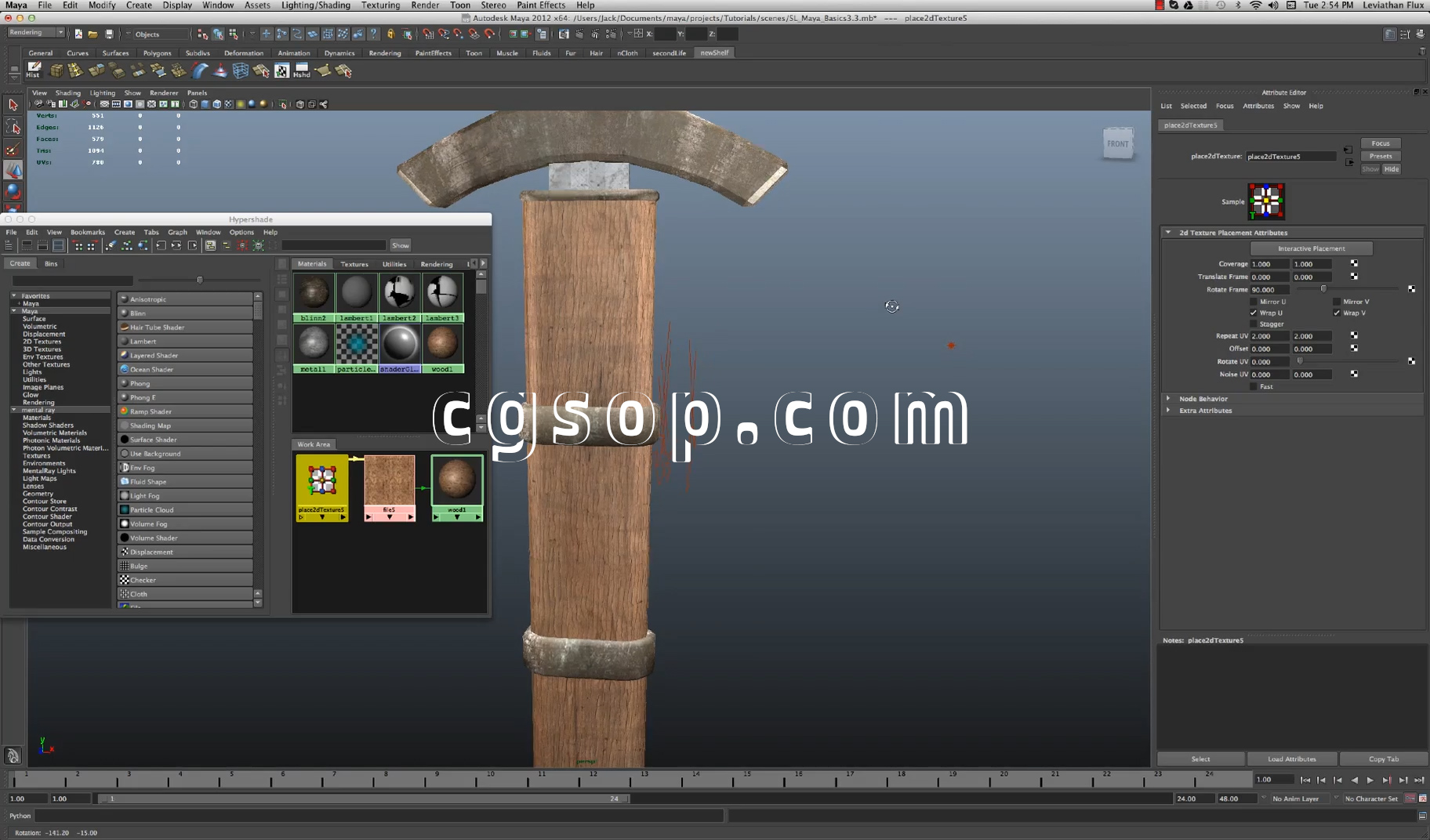This screenshot has height=840, width=1430.
Task: Switch to the Bins tab in Hypershade
Action: click(51, 264)
